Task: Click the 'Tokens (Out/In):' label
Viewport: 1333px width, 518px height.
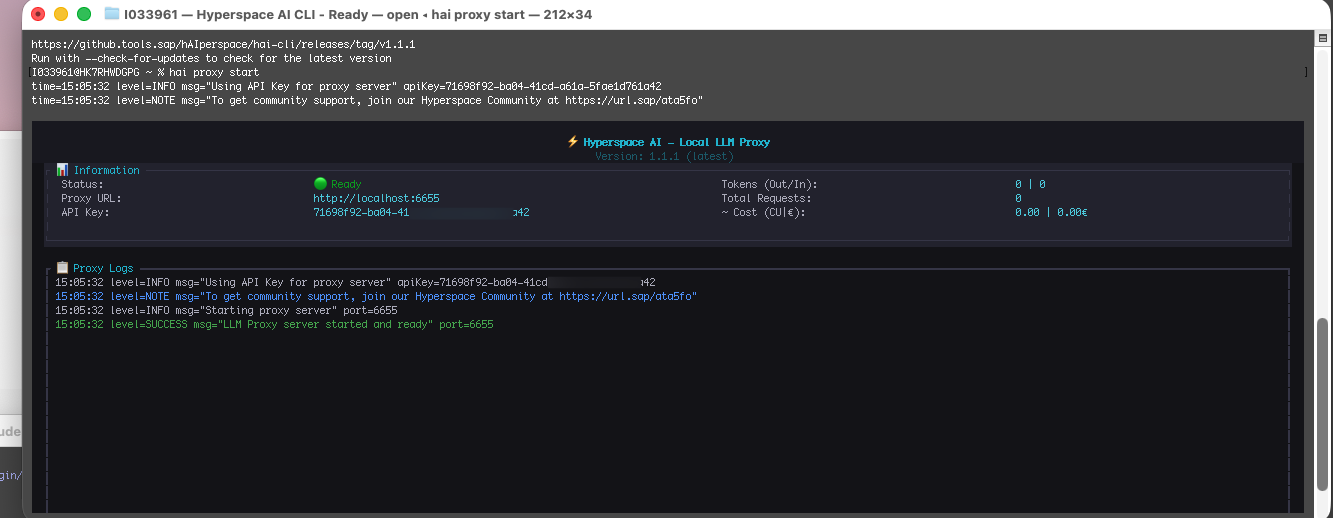Action: [769, 184]
